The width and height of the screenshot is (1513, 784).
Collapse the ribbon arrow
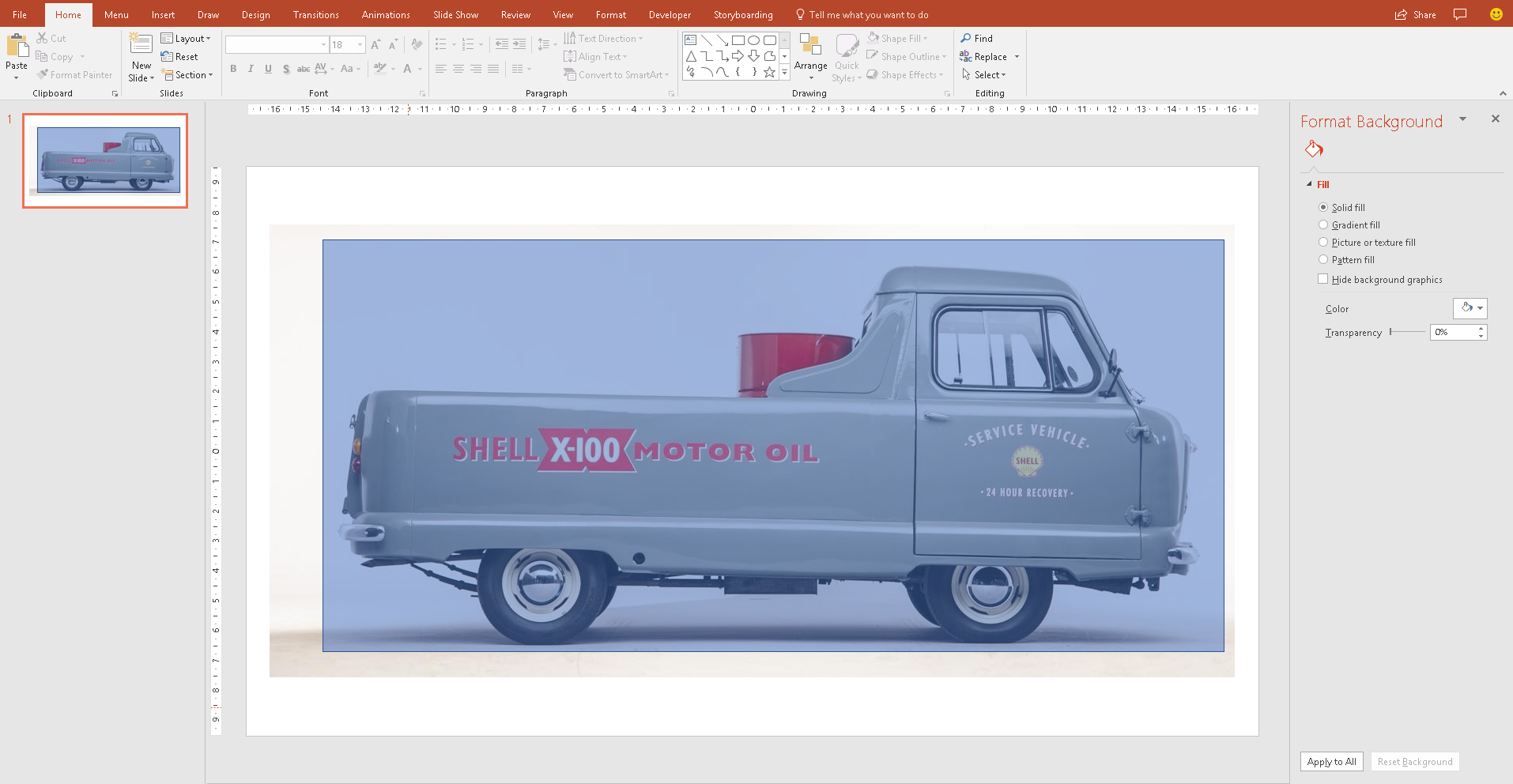[1503, 93]
